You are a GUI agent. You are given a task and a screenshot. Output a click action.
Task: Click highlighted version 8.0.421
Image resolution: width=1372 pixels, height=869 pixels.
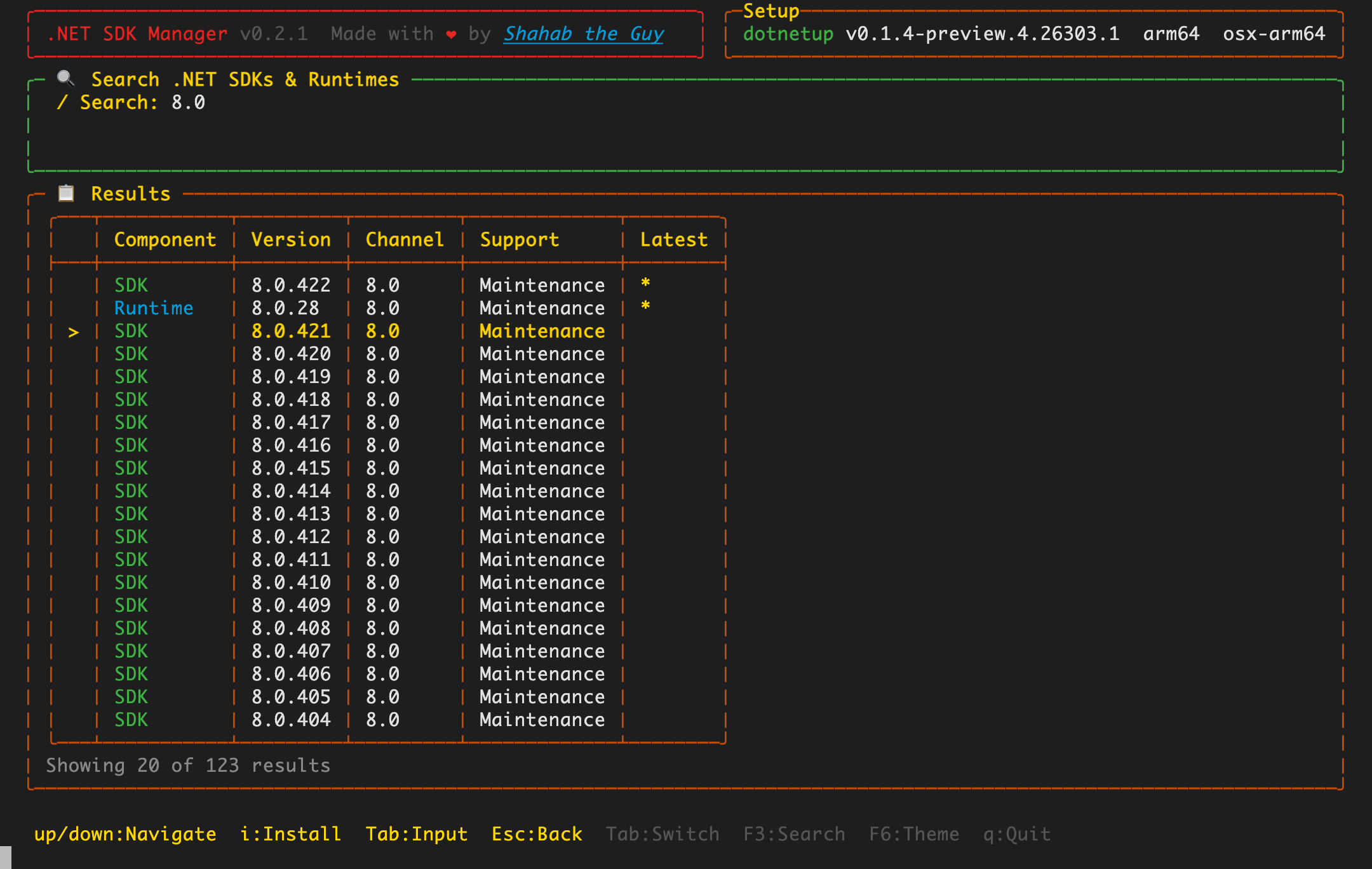[291, 331]
